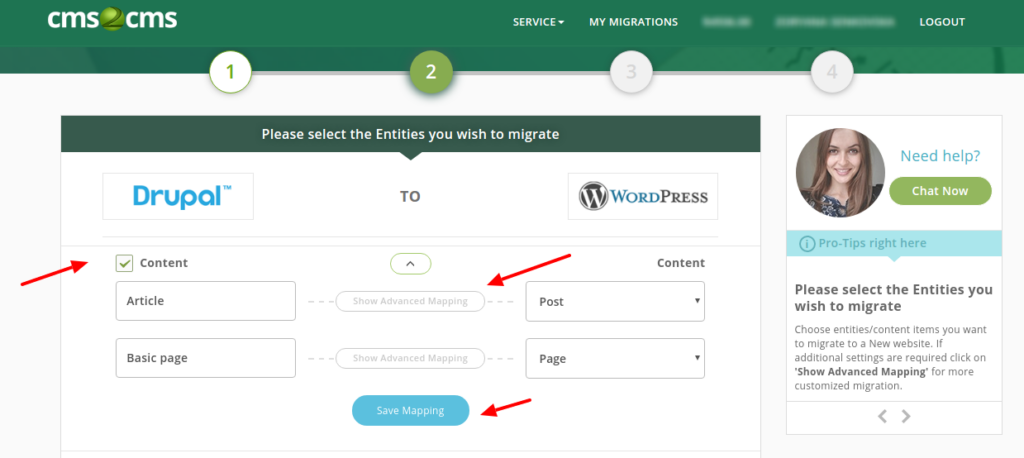The width and height of the screenshot is (1024, 458).
Task: Click the left 'Content' label
Action: coord(163,263)
